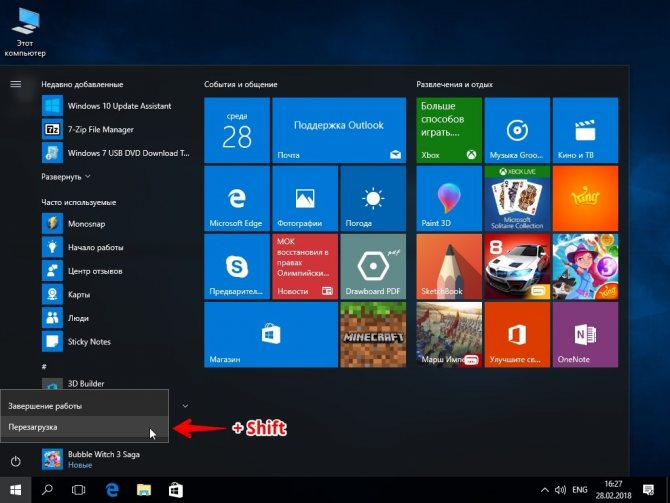This screenshot has width=670, height=503.
Task: Click the # letter index header
Action: point(44,366)
